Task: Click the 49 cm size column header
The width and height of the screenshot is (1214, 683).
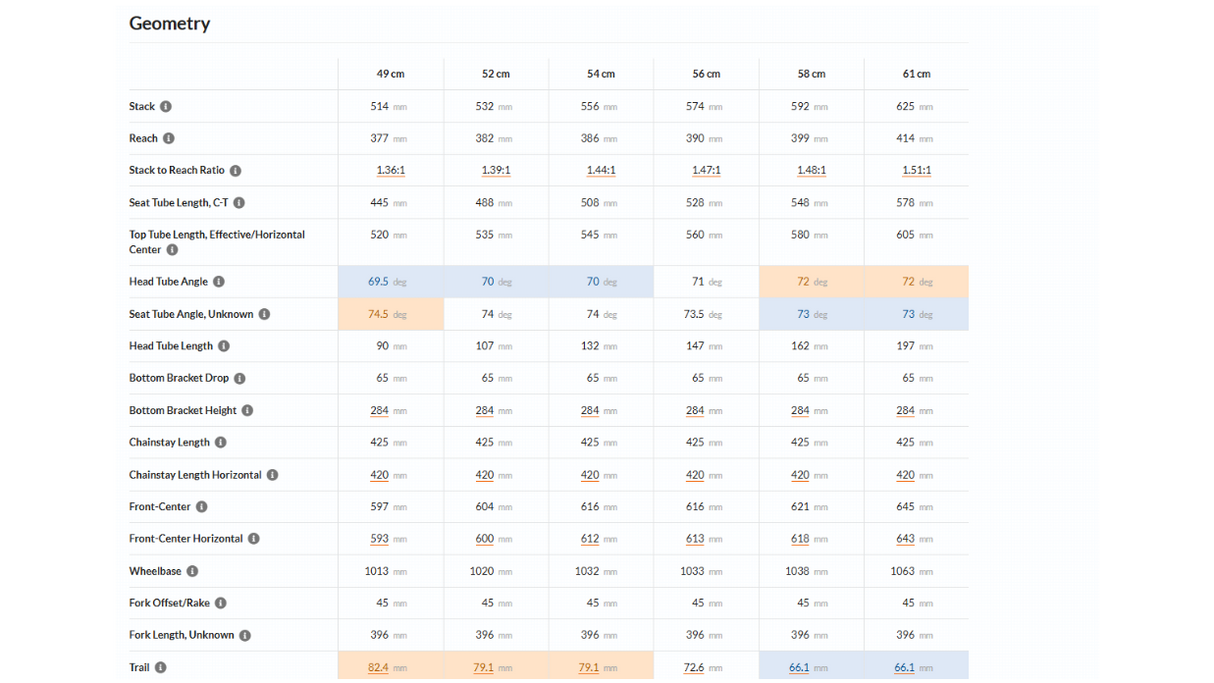Action: (390, 74)
